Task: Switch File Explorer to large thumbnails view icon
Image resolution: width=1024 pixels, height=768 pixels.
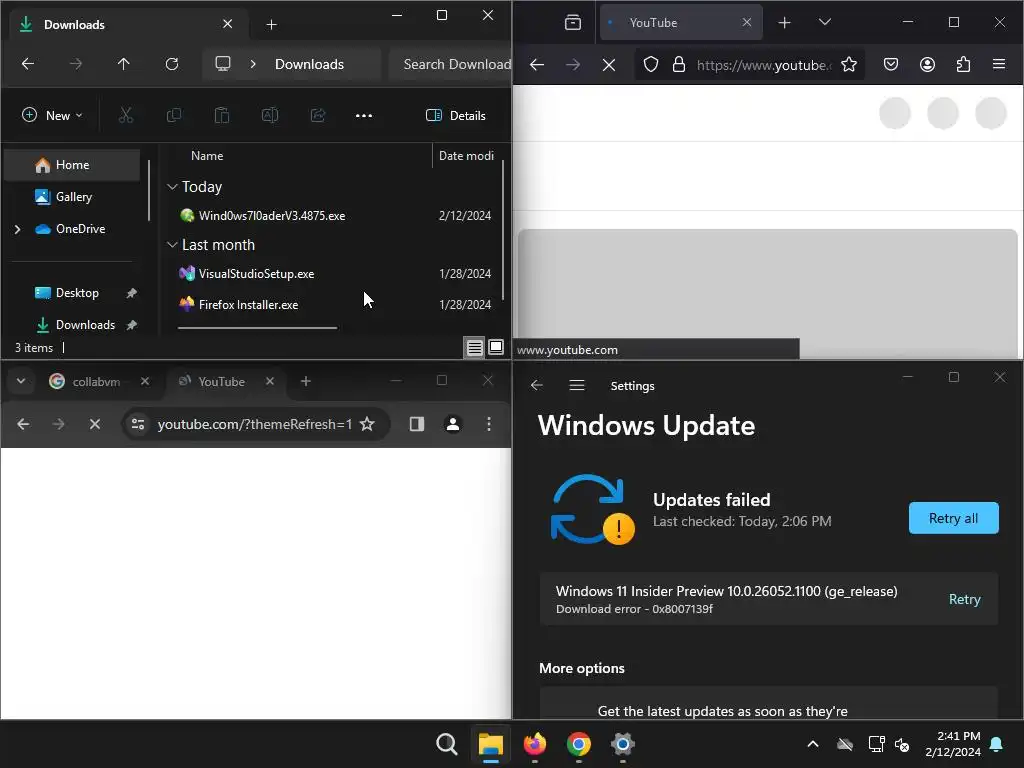Action: coord(496,347)
